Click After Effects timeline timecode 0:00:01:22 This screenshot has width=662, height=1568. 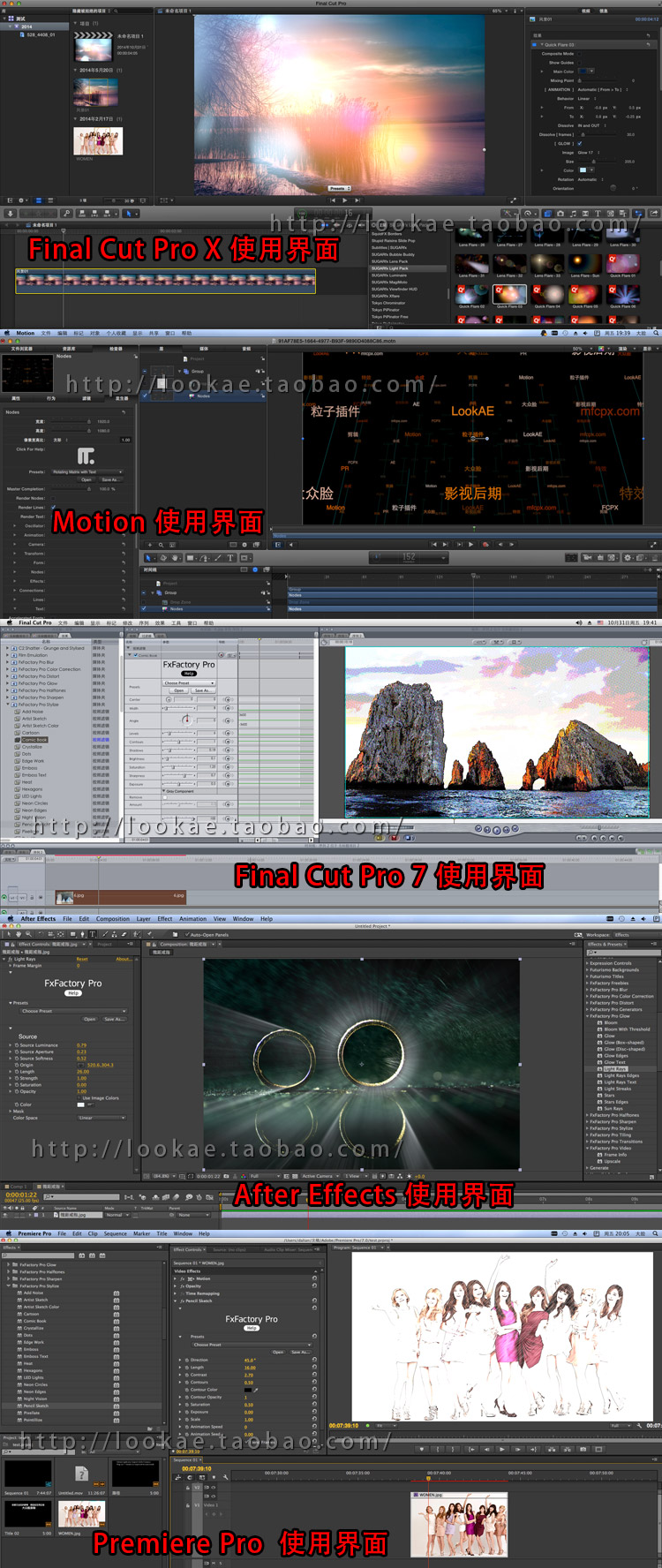pos(21,1195)
